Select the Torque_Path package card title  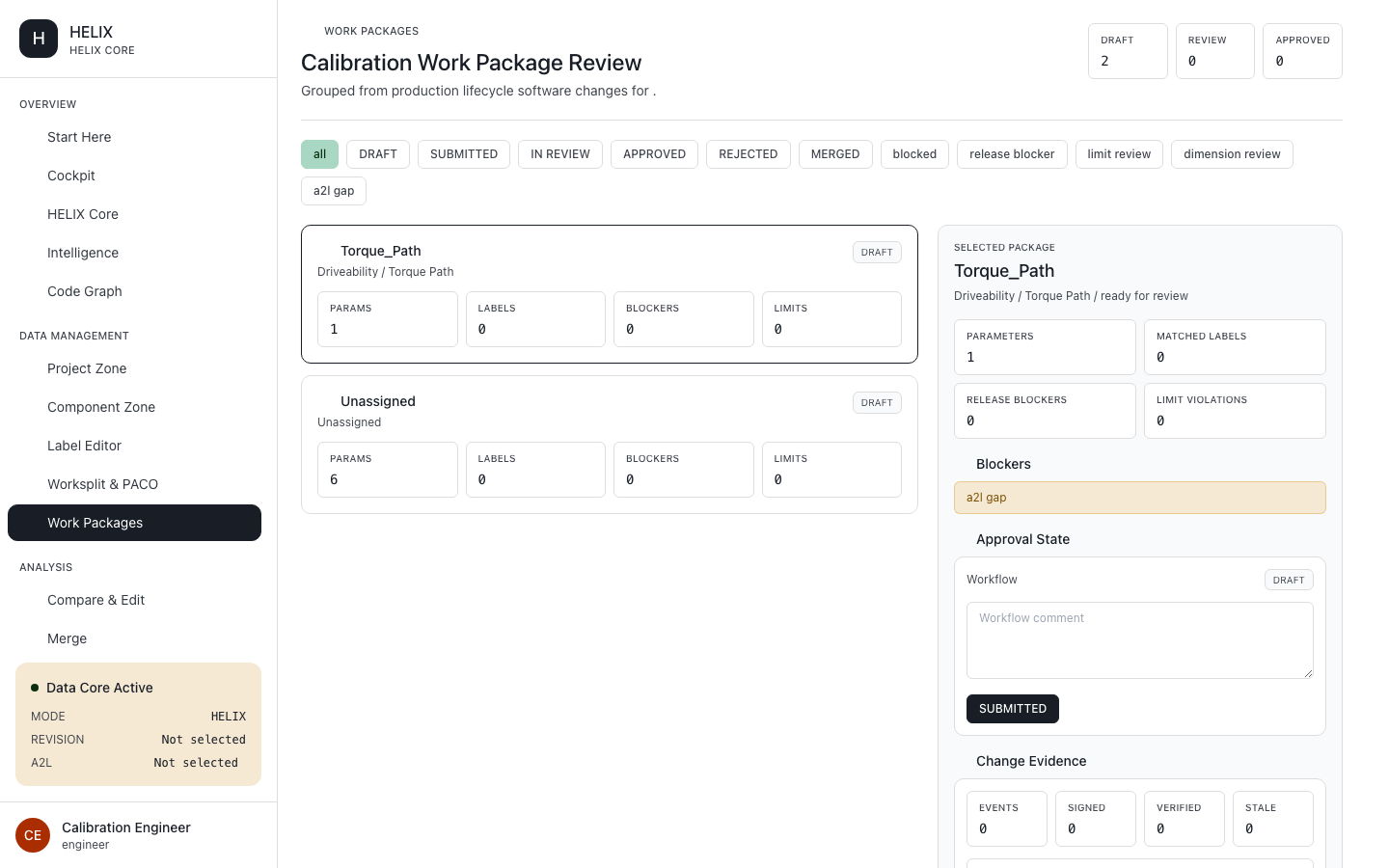pos(380,251)
